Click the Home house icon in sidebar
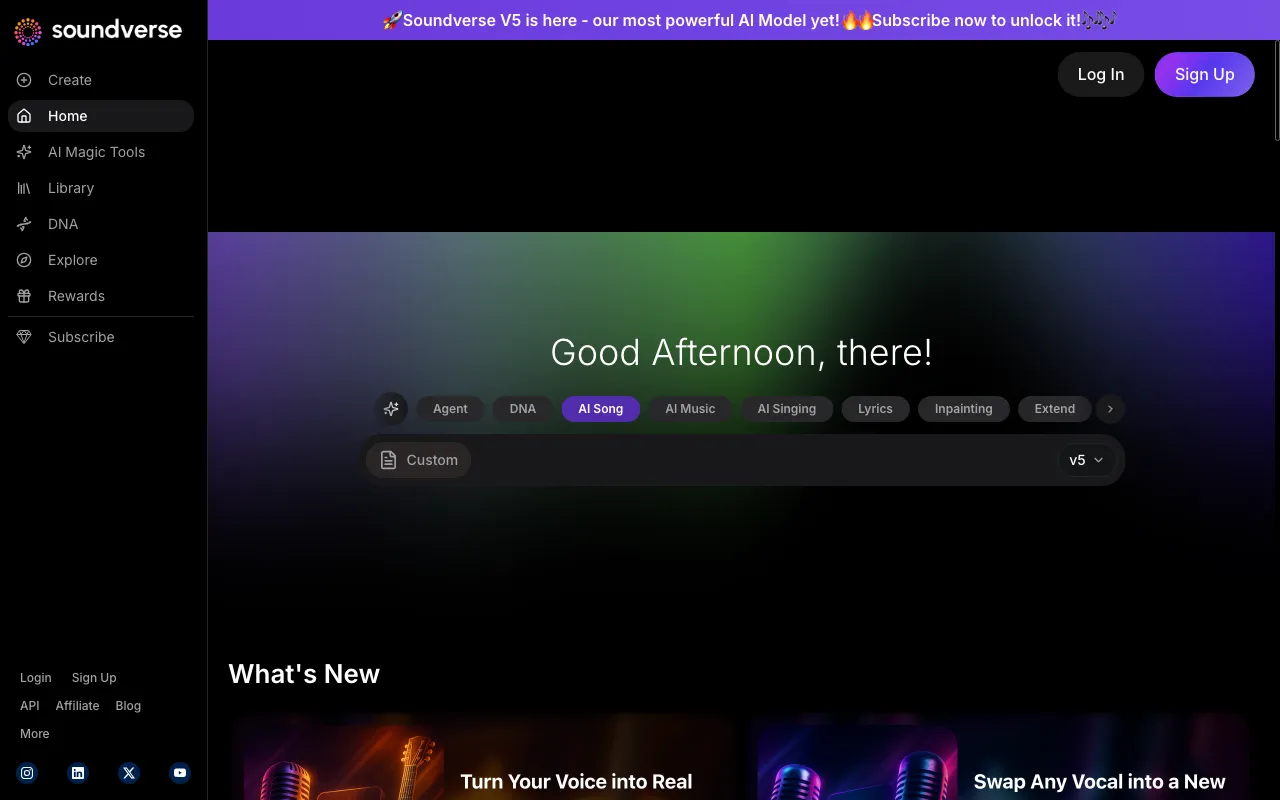This screenshot has width=1280, height=800. point(24,116)
